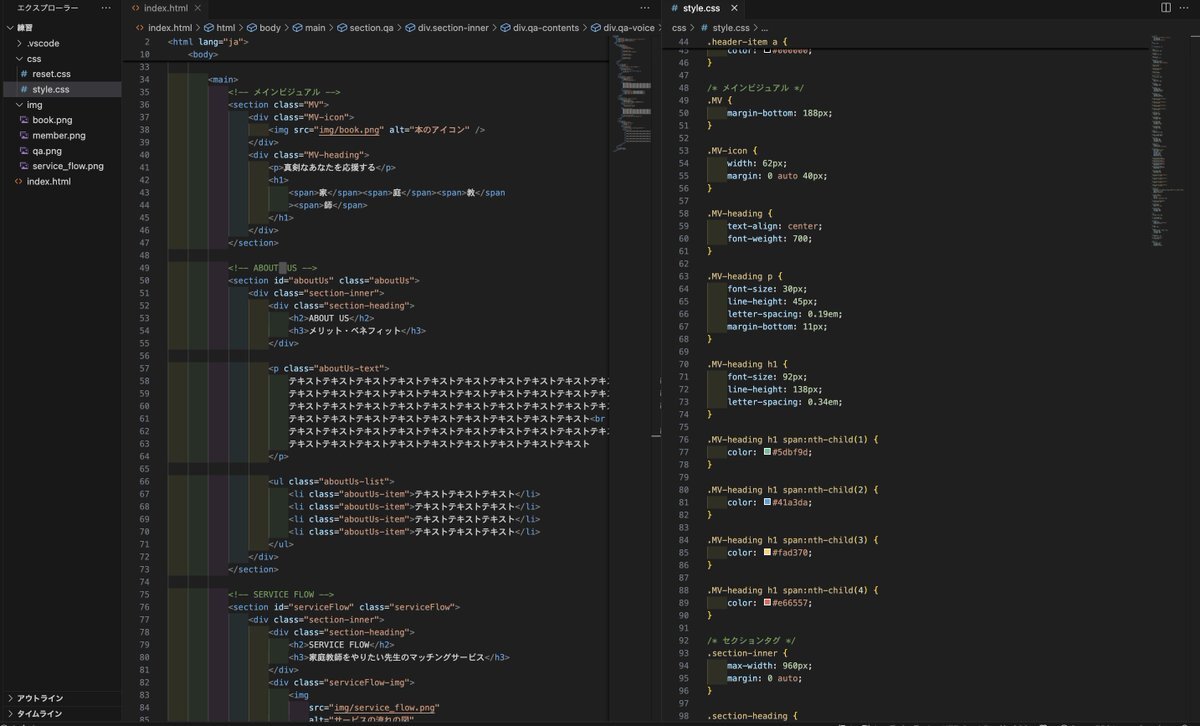This screenshot has height=726, width=1200.
Task: Click line number 50 in index.html
Action: pyautogui.click(x=143, y=281)
